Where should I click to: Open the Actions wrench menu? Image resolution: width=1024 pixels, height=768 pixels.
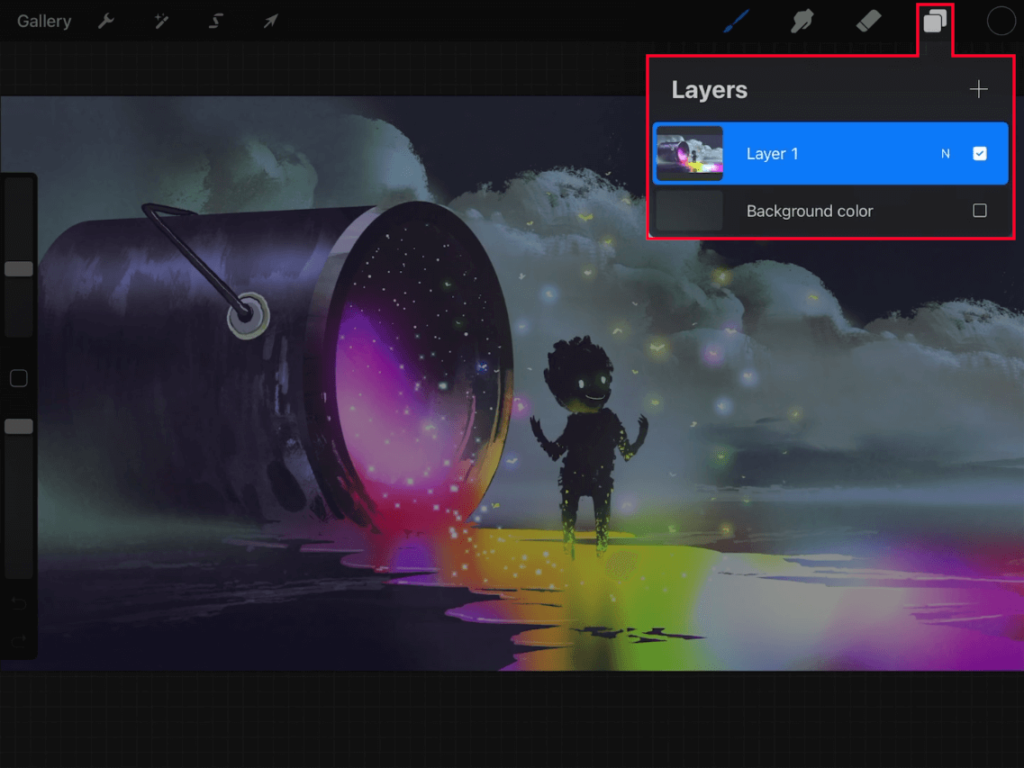[x=106, y=20]
